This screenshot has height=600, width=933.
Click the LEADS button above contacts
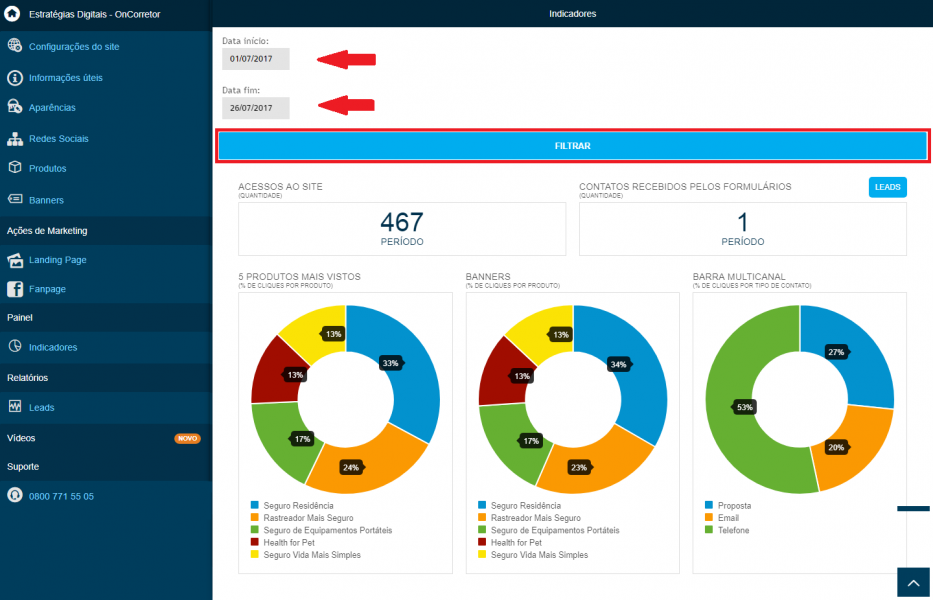click(887, 187)
